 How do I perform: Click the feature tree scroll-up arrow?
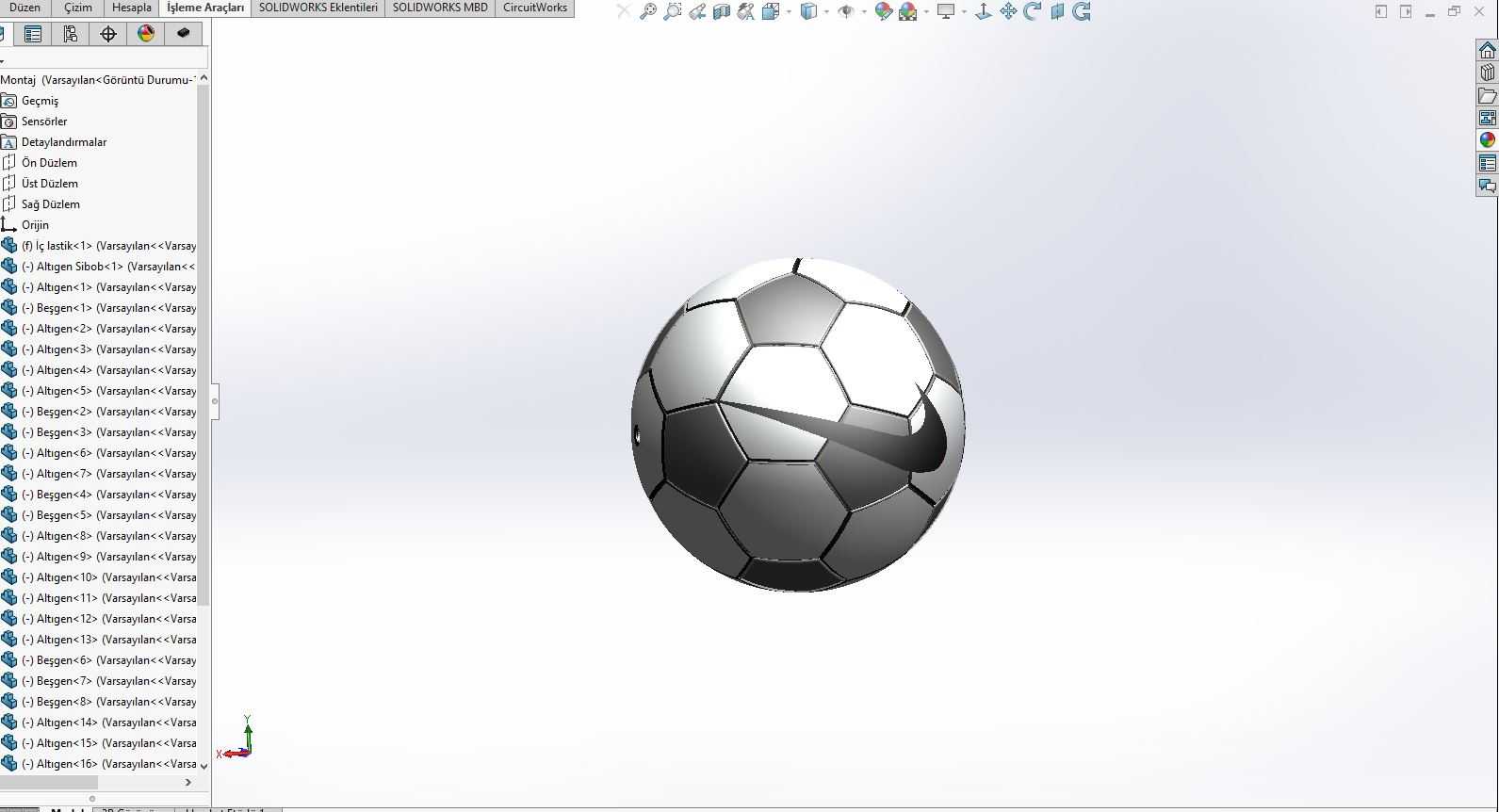pyautogui.click(x=204, y=78)
